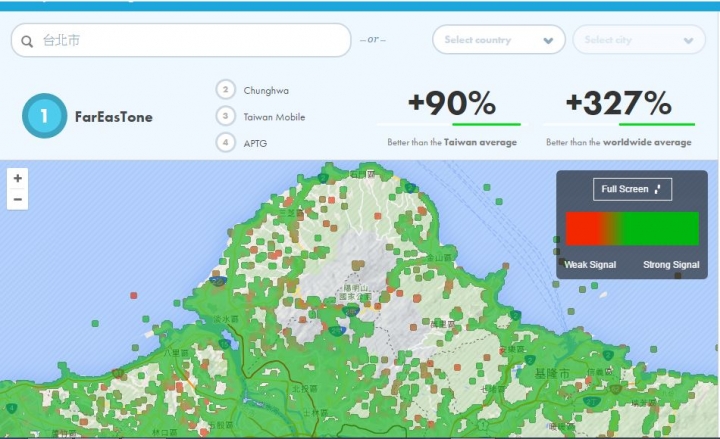Click the Strong Signal legend label
The image size is (720, 439).
click(671, 265)
